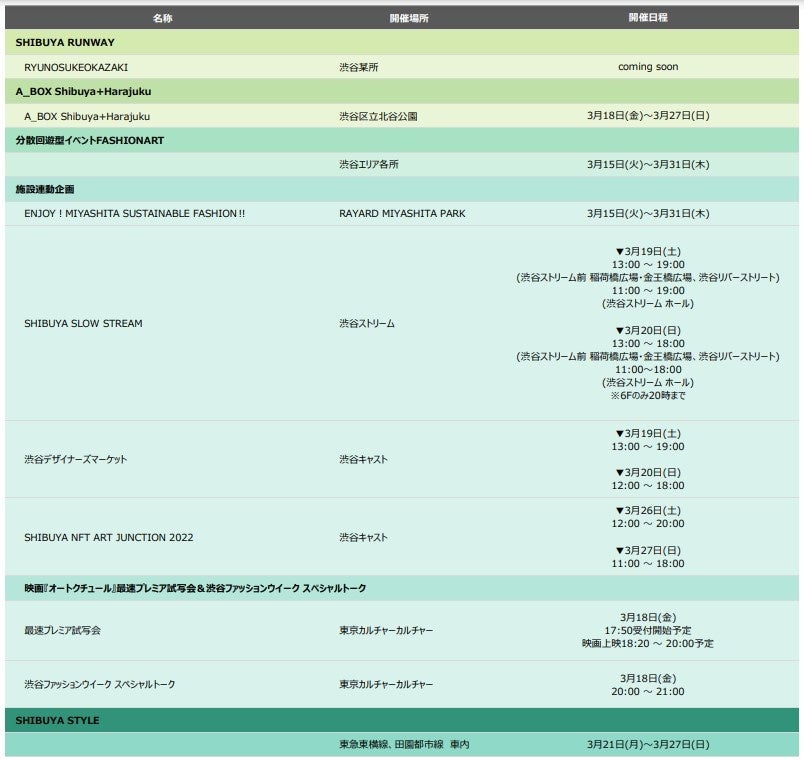Click ENJOY ! MIYASHITA SUSTAINABLE FASHION !! event name

click(134, 213)
